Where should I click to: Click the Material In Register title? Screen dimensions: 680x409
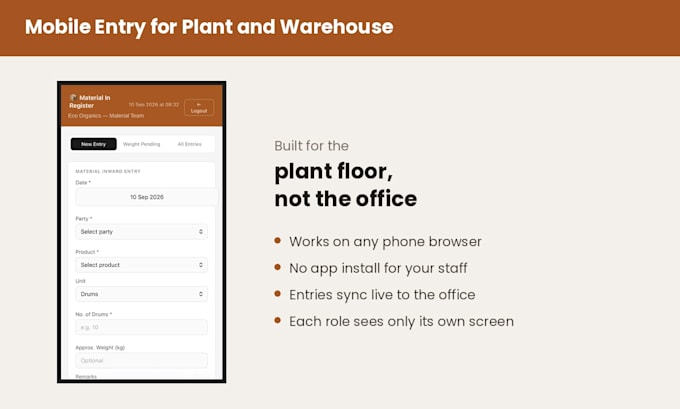tap(90, 101)
